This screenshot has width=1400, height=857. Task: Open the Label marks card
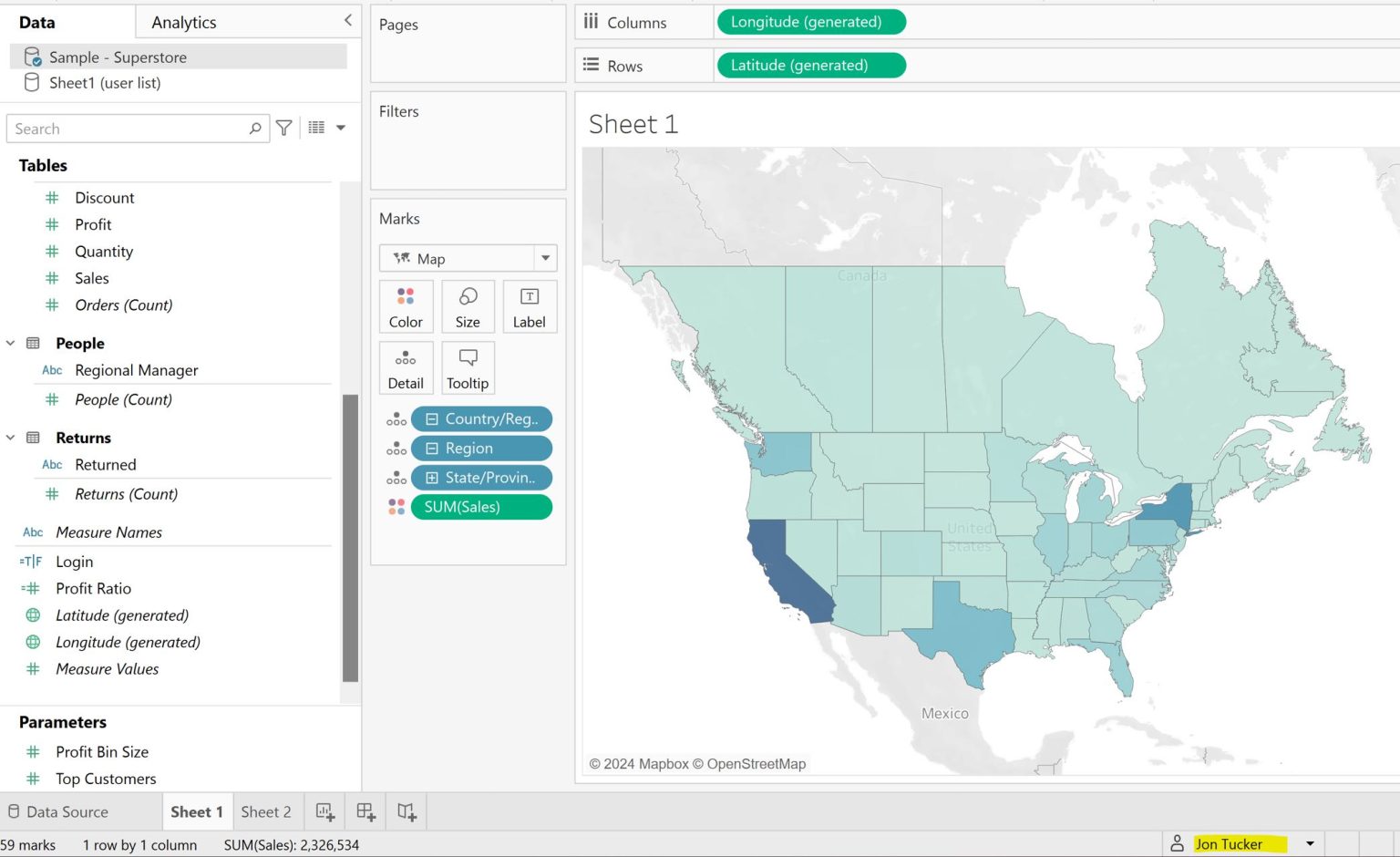[x=529, y=306]
